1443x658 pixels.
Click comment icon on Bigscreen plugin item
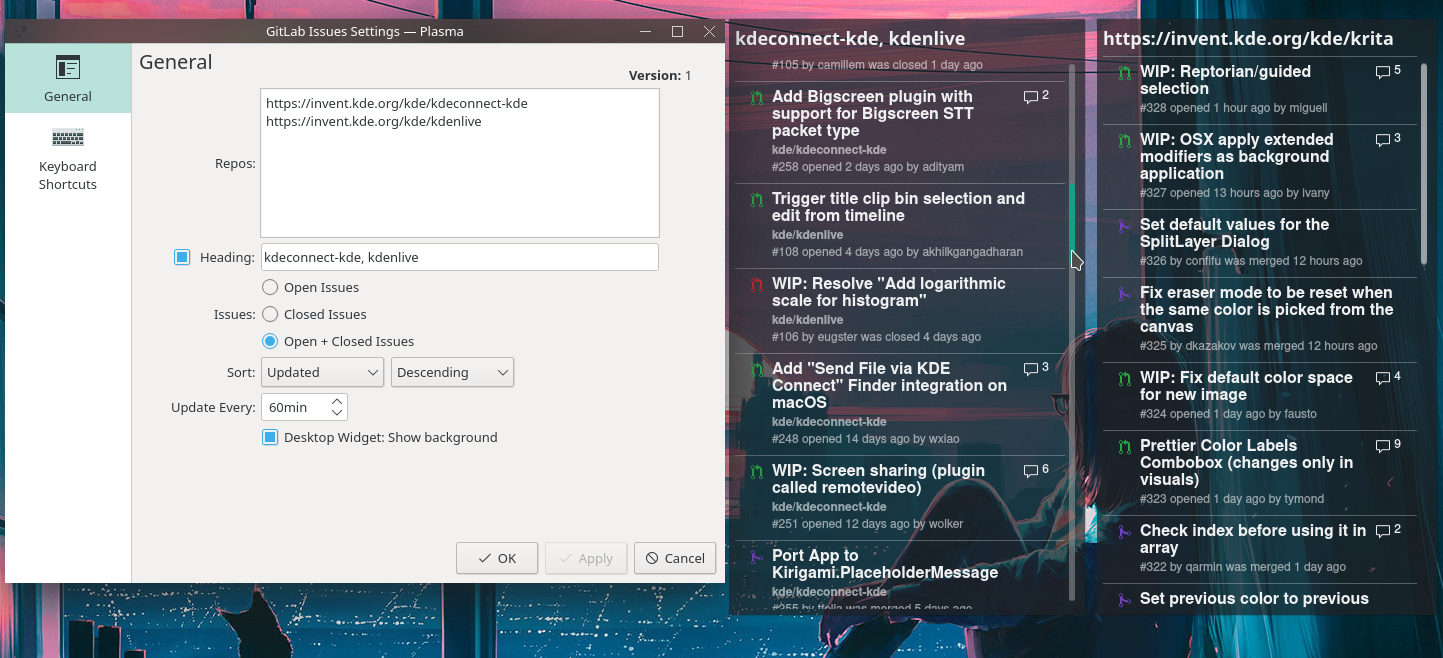(1030, 97)
